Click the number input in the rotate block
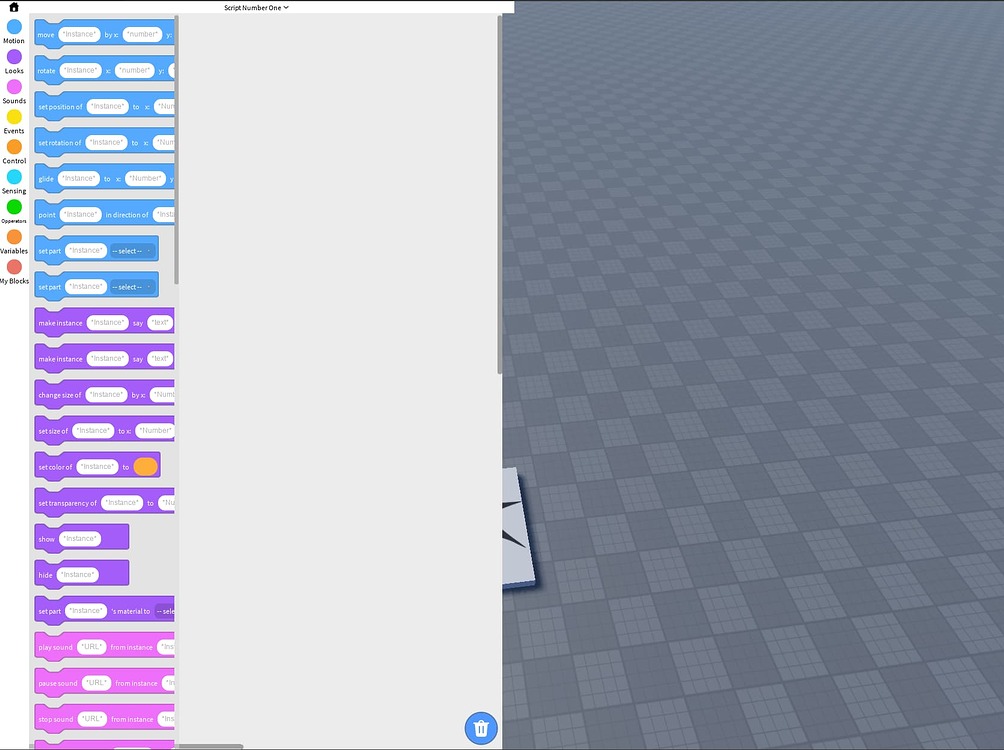The height and width of the screenshot is (750, 1004). [135, 69]
